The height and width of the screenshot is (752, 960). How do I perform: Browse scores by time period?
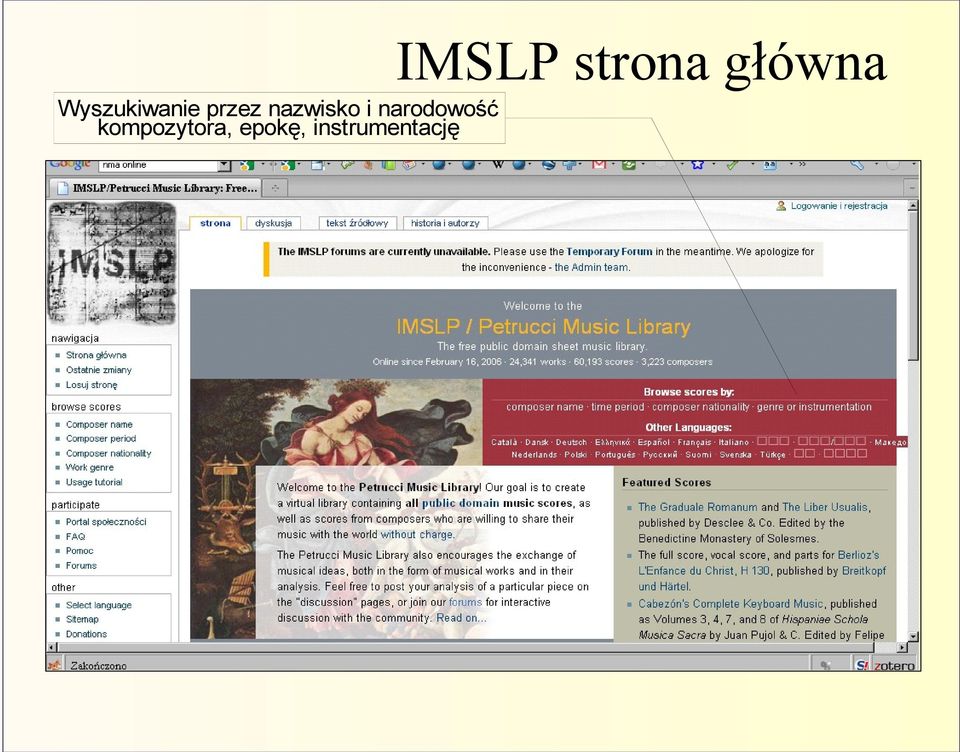click(x=618, y=407)
